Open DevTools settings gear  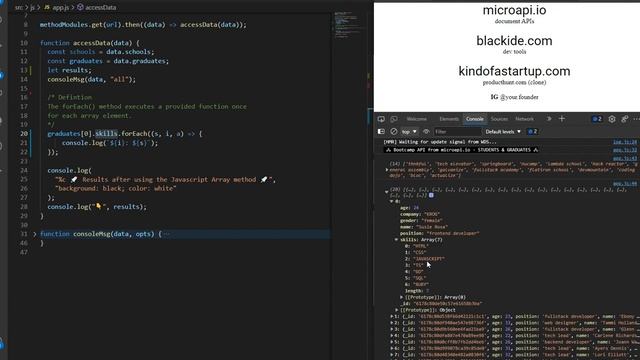click(611, 119)
